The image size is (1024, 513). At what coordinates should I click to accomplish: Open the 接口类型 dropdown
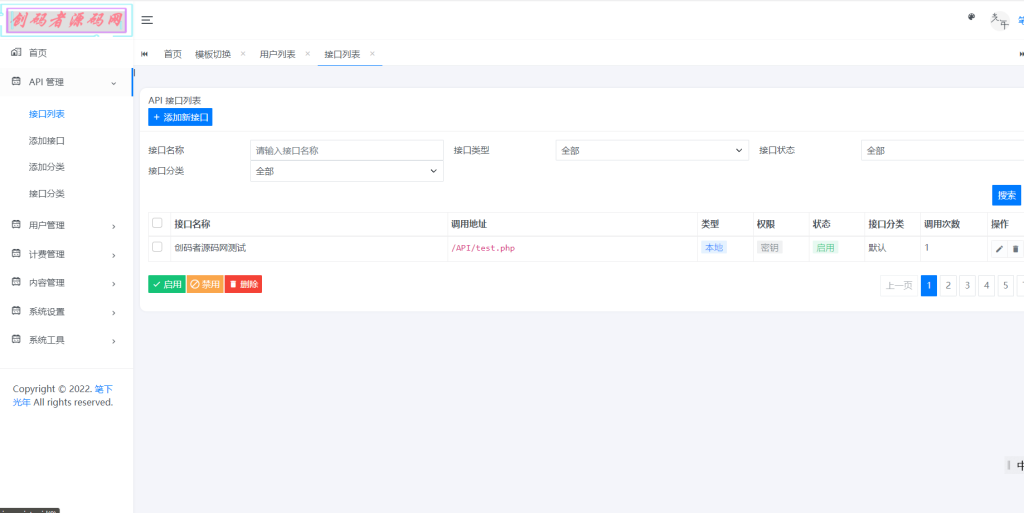coord(651,150)
